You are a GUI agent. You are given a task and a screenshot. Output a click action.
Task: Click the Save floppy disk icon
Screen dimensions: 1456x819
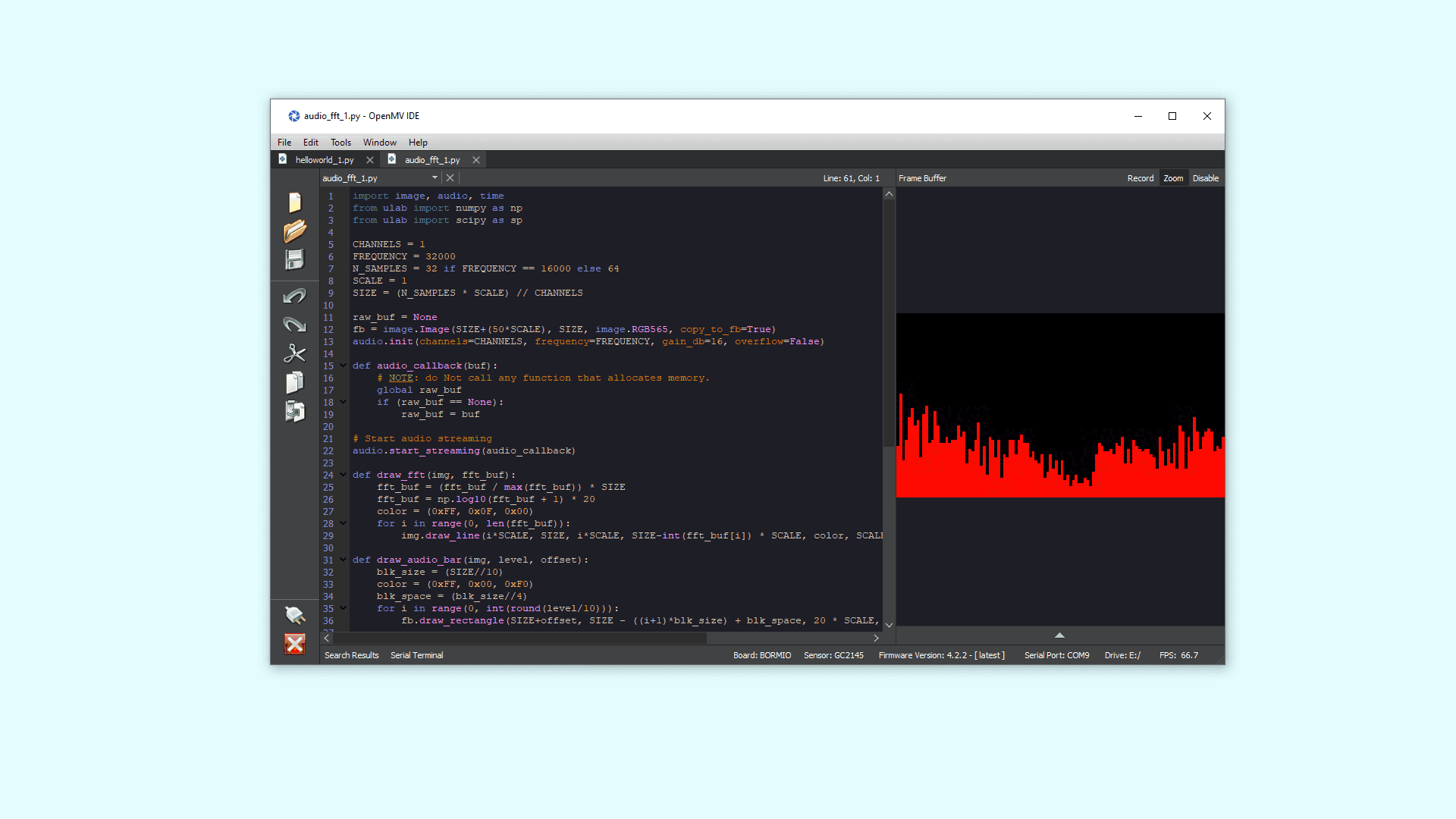(295, 259)
